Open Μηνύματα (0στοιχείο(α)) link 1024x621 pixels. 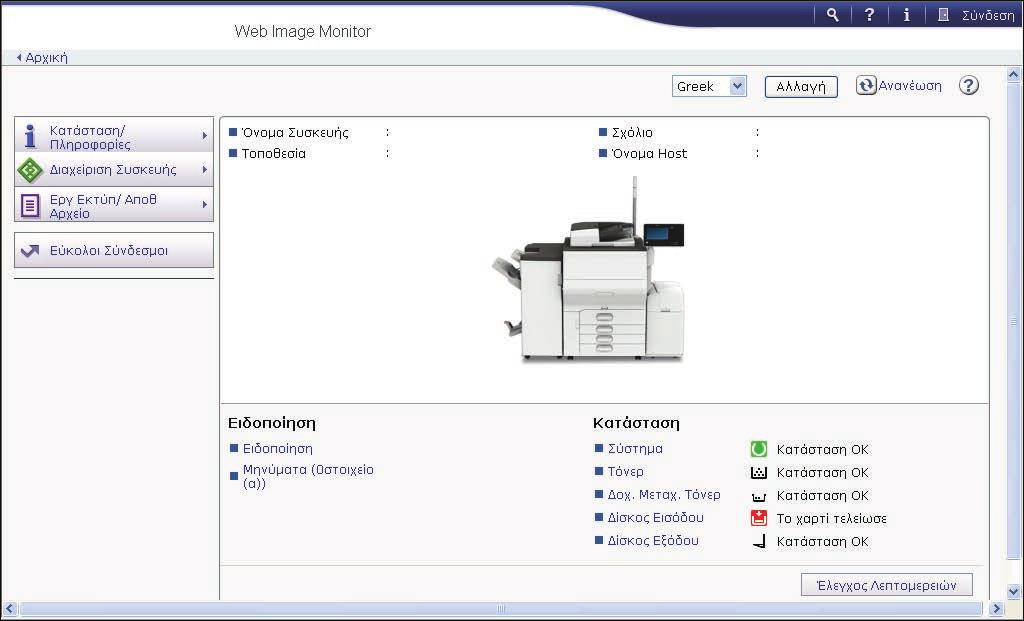click(308, 476)
